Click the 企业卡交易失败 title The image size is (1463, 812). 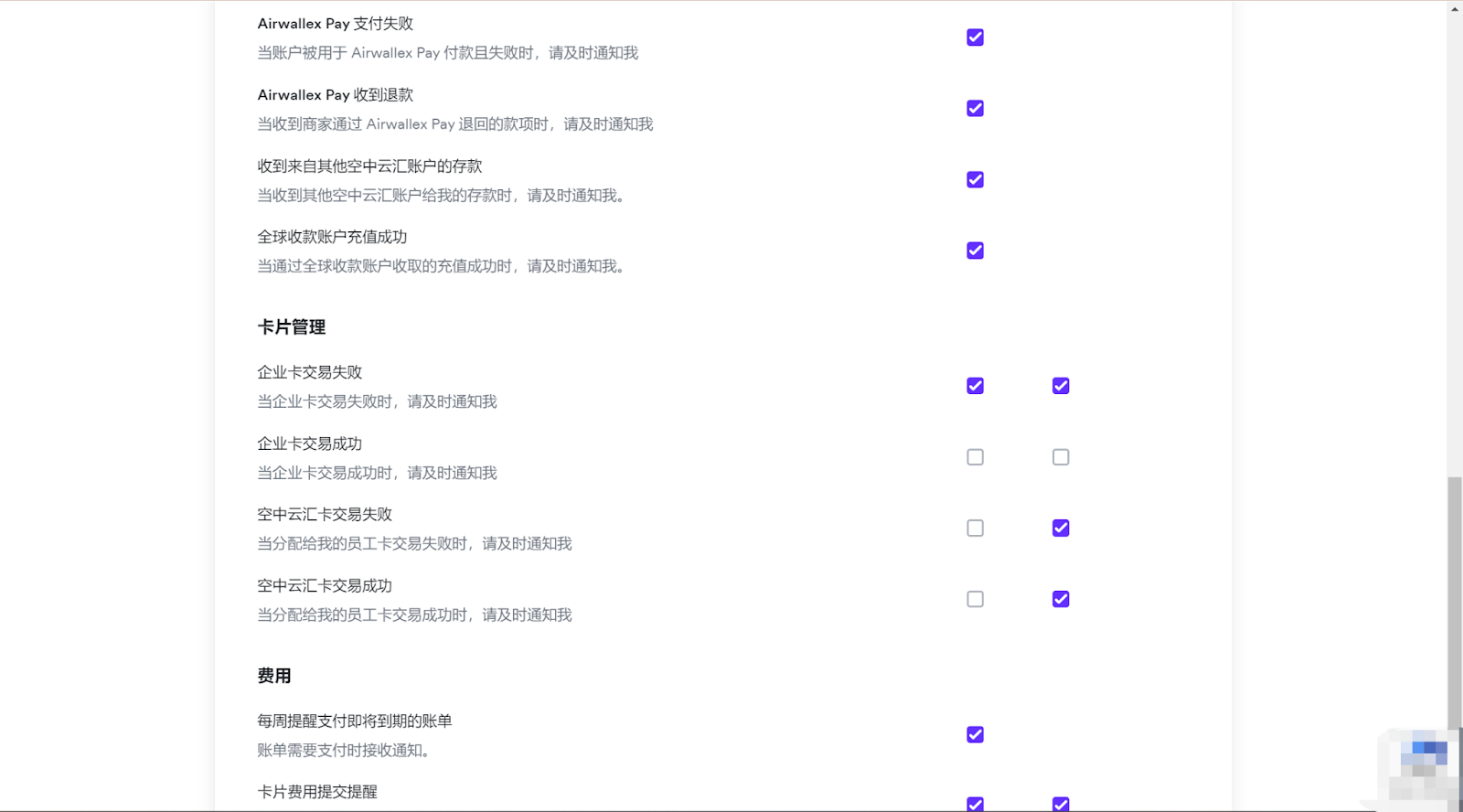tap(310, 372)
